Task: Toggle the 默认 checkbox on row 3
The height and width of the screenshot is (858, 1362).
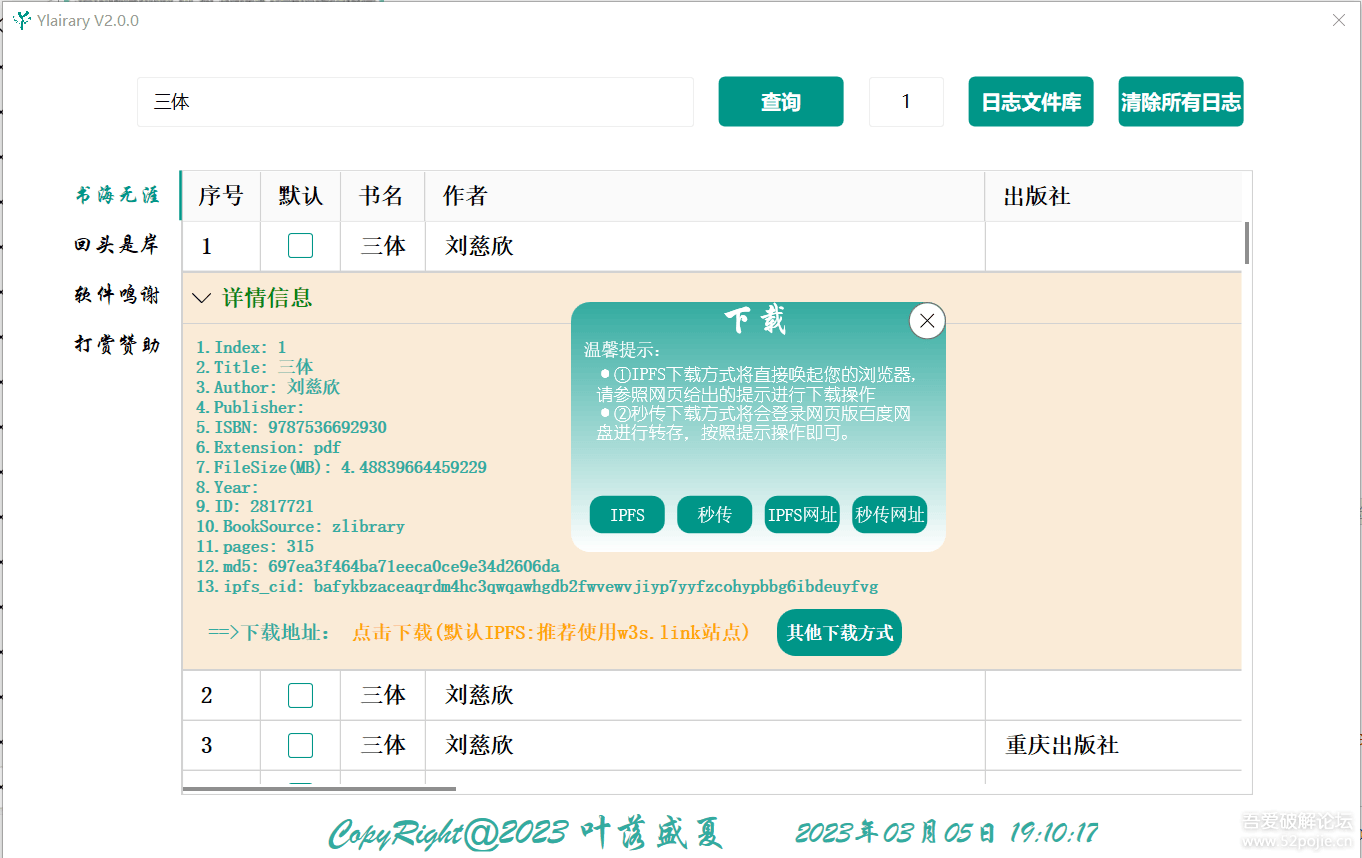Action: pos(300,745)
